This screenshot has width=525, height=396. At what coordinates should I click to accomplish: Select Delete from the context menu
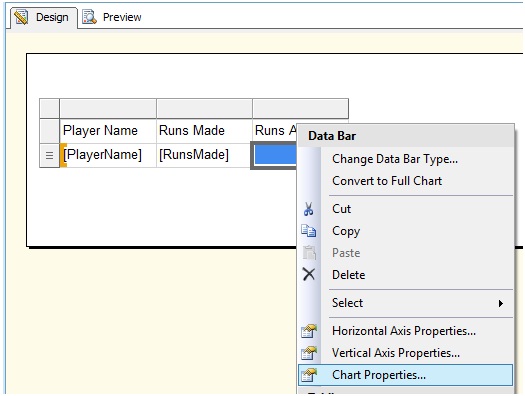pyautogui.click(x=405, y=275)
